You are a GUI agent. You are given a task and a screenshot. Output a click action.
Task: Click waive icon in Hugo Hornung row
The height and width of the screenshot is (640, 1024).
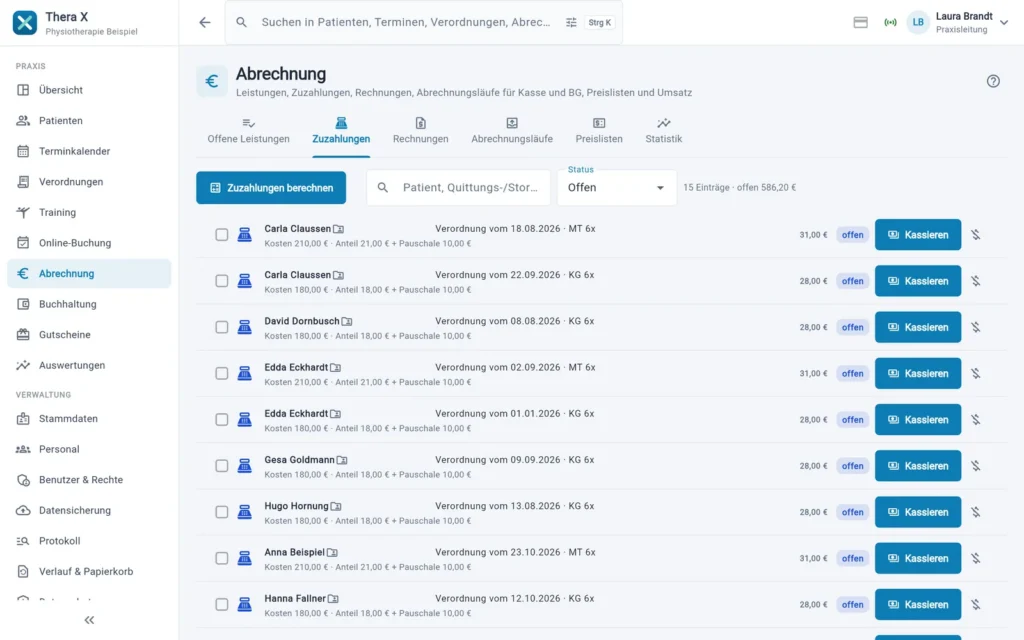click(x=976, y=512)
